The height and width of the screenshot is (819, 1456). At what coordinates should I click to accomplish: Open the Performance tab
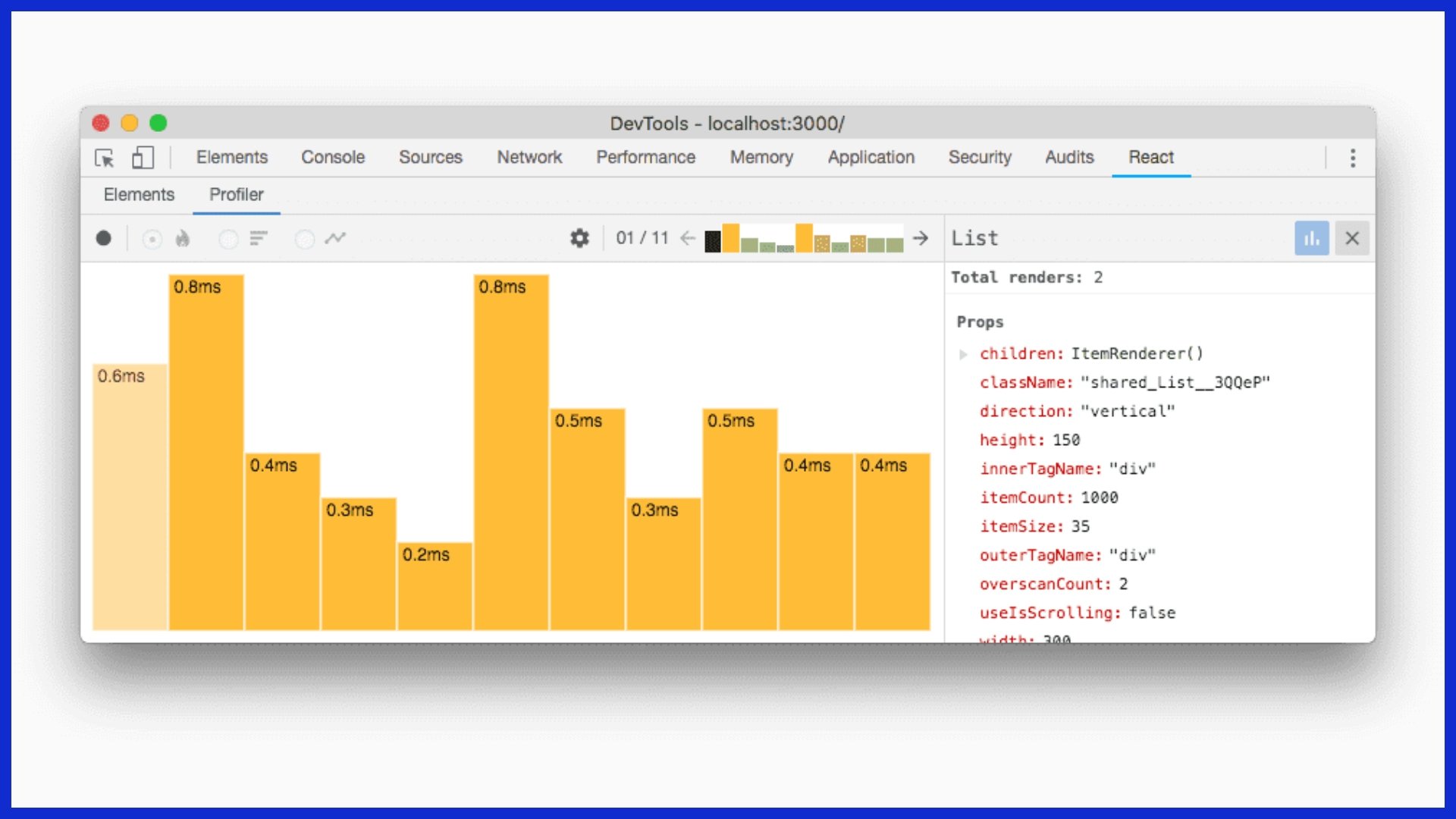[x=645, y=157]
